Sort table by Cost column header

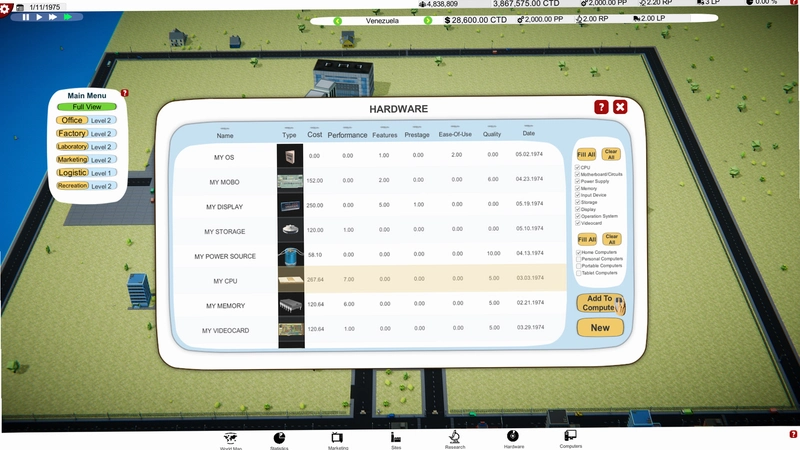tap(314, 135)
